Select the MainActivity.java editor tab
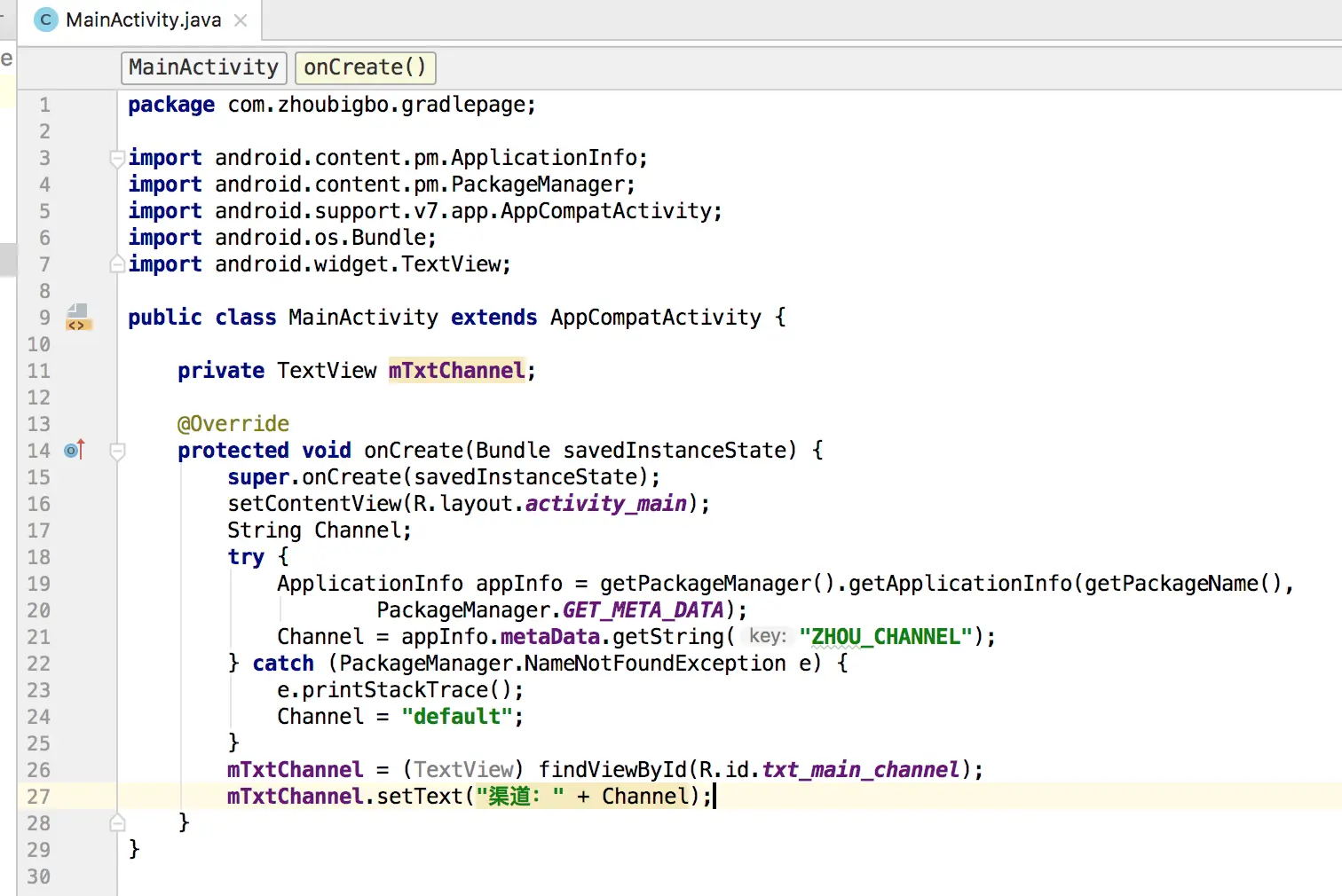 (x=140, y=20)
